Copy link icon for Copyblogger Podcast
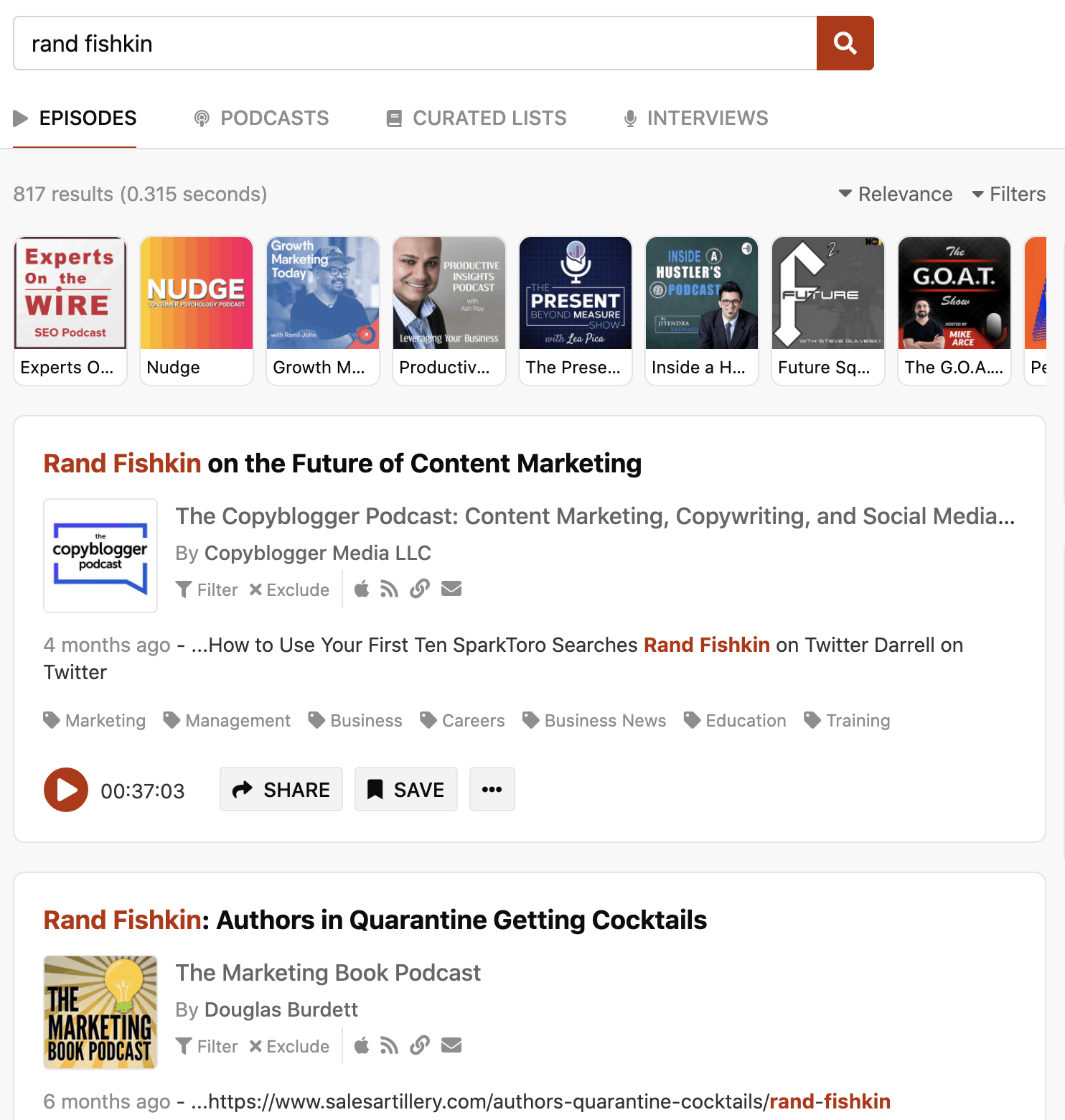This screenshot has height=1120, width=1065. (x=420, y=589)
